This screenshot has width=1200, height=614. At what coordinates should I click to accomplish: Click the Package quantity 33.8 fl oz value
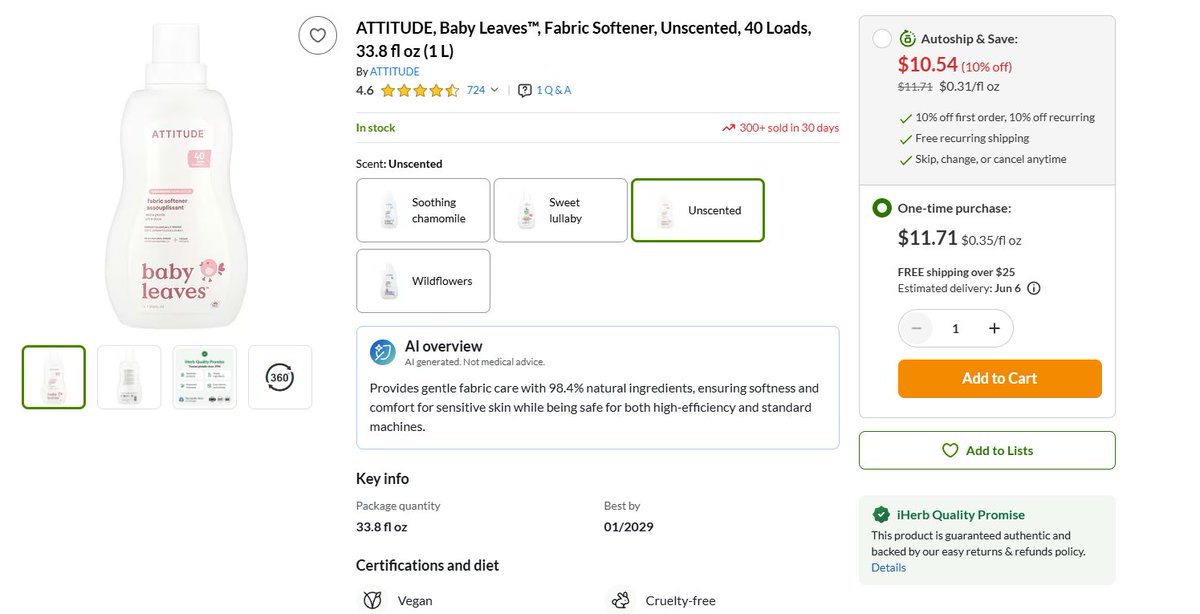point(382,527)
